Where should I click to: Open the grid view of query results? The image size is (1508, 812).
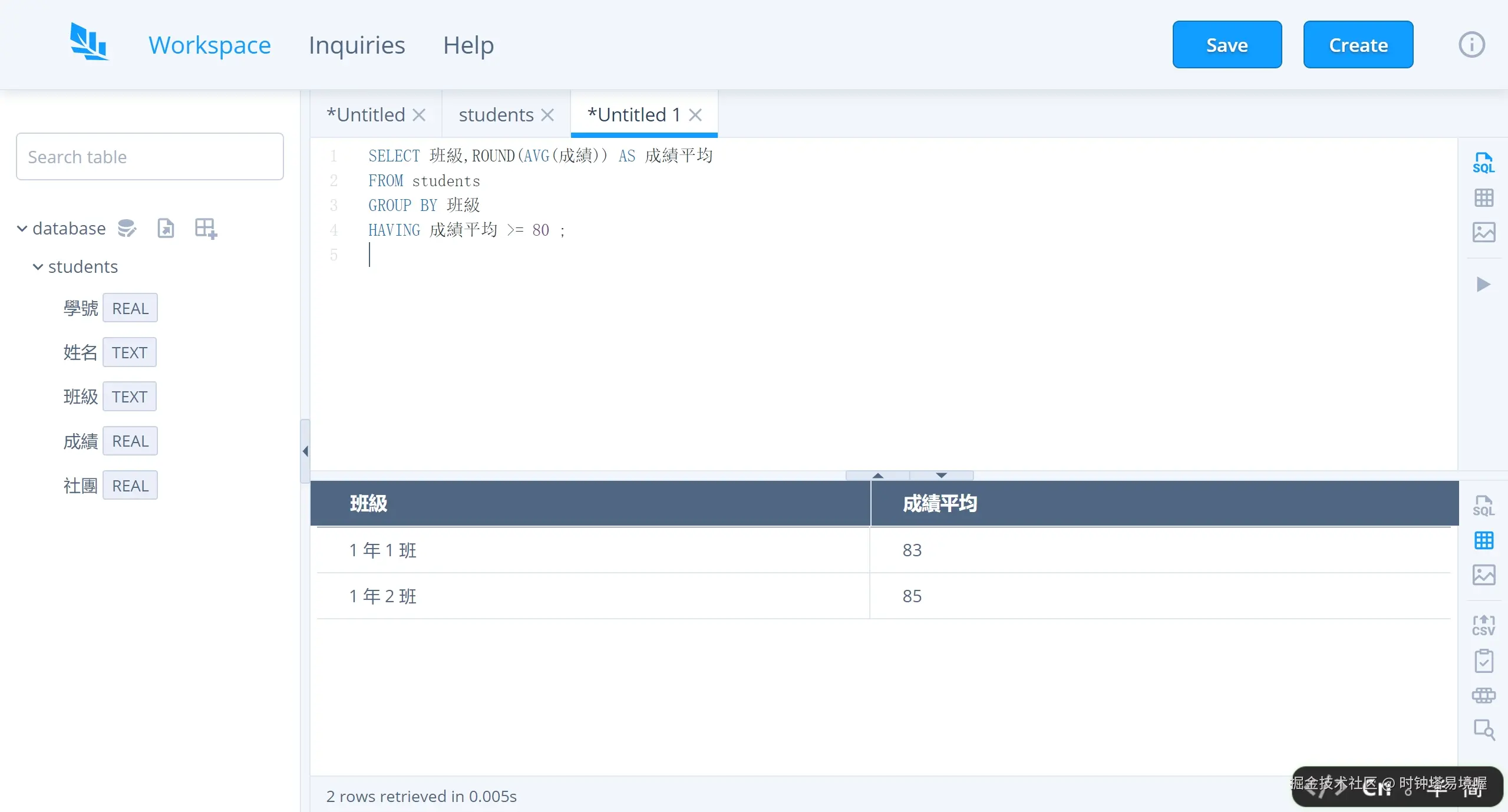[1484, 540]
